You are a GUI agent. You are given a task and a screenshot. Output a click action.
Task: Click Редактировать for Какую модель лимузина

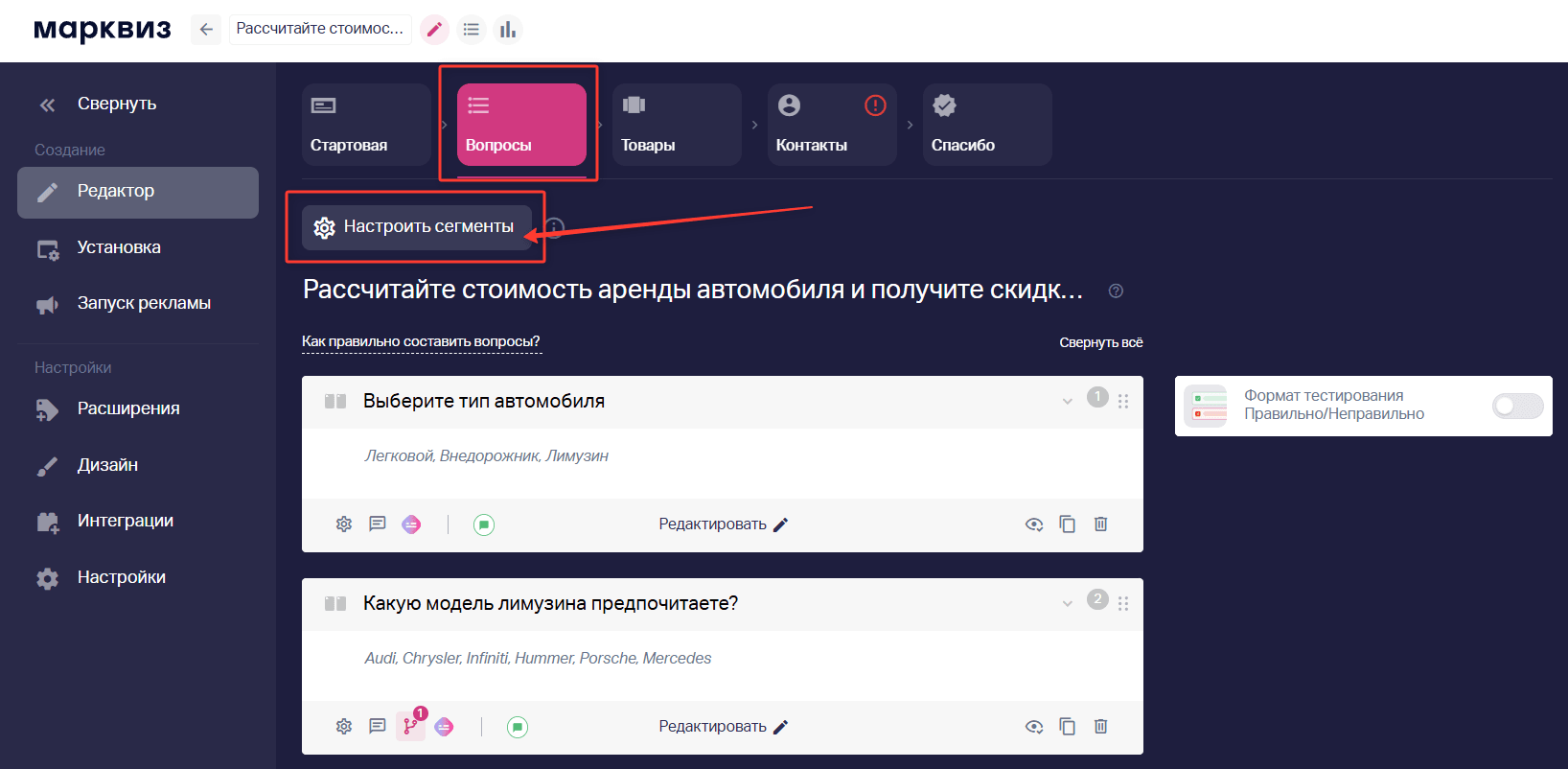(724, 727)
